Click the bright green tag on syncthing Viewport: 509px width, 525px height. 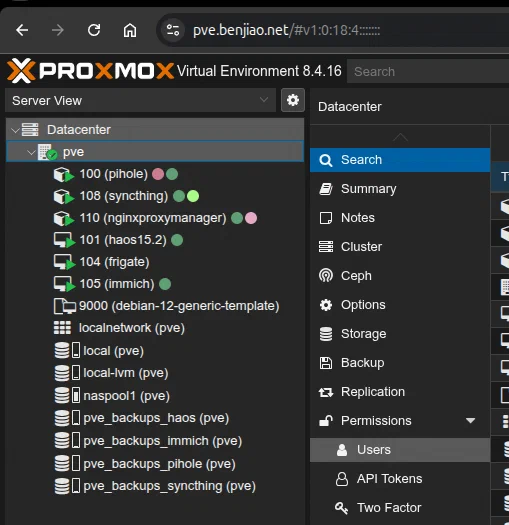[x=193, y=196]
